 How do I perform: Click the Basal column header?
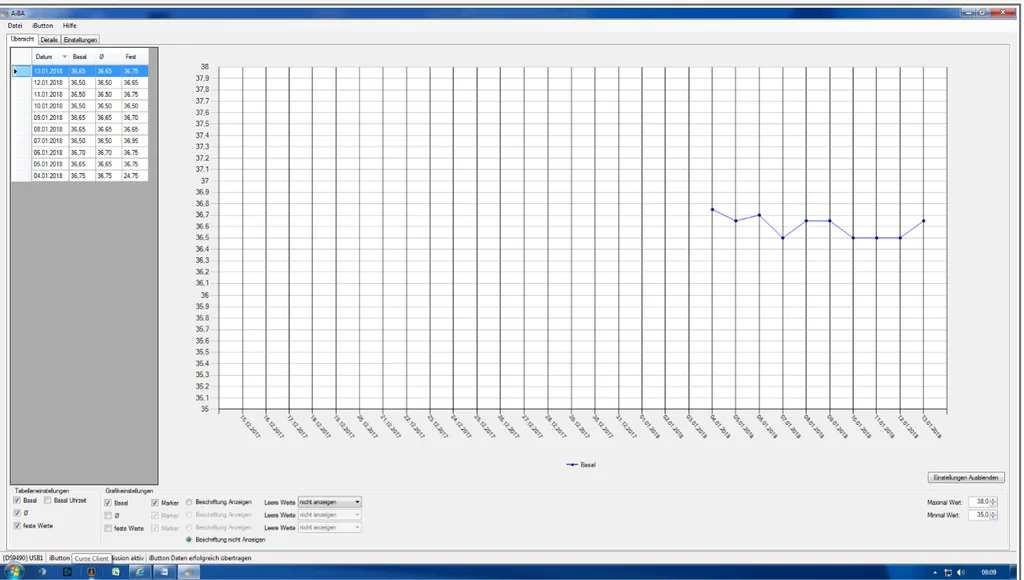point(80,57)
